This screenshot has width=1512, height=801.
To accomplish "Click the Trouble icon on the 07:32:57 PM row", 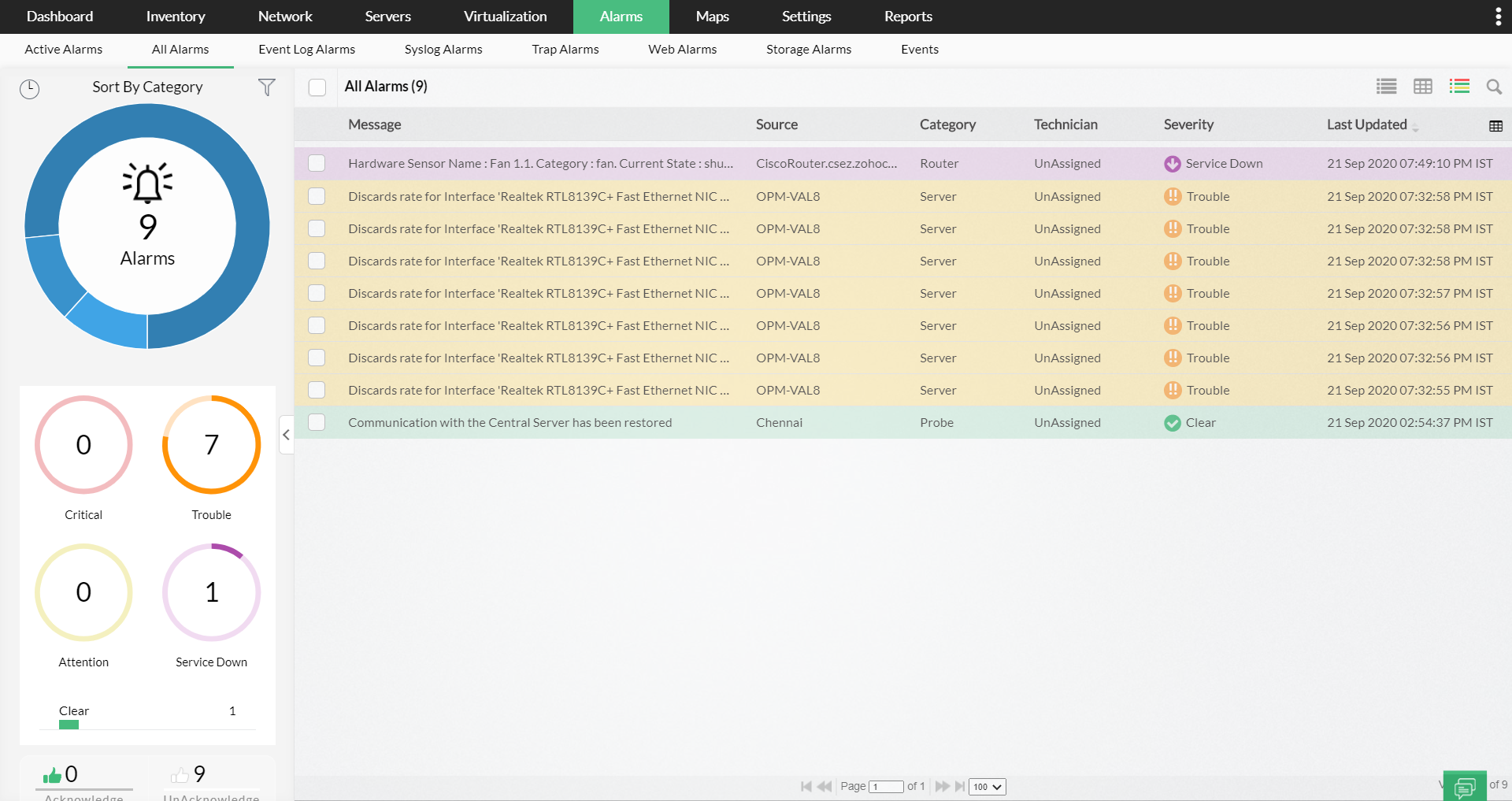I will 1173,294.
